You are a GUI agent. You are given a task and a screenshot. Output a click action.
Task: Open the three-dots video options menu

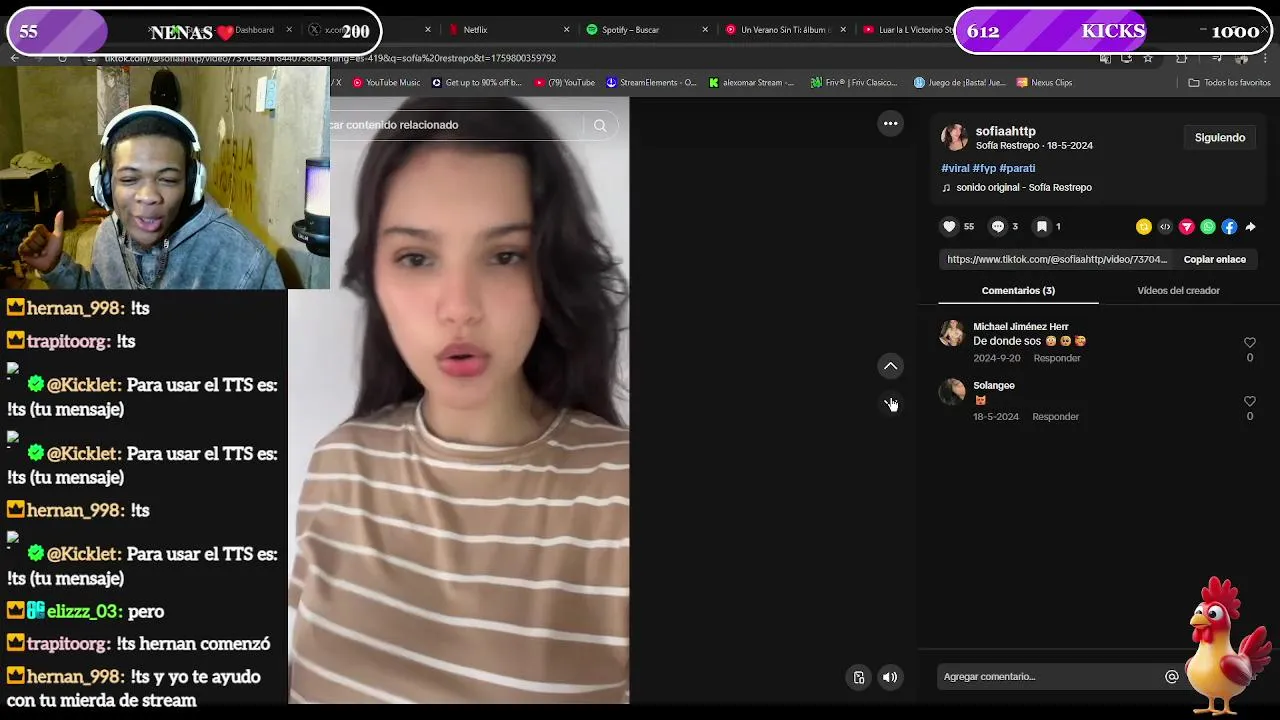(890, 124)
